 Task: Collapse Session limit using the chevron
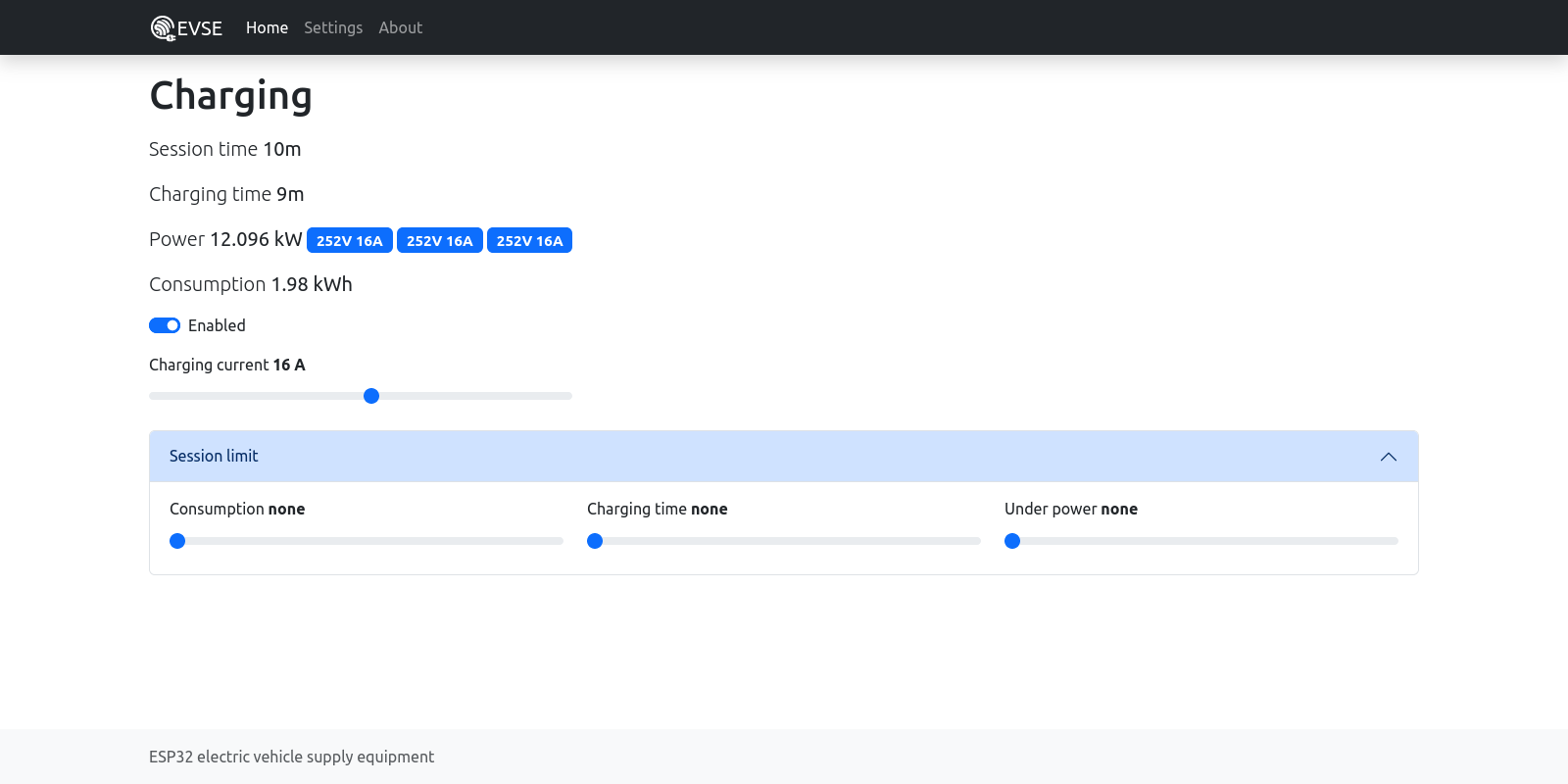click(x=1388, y=457)
